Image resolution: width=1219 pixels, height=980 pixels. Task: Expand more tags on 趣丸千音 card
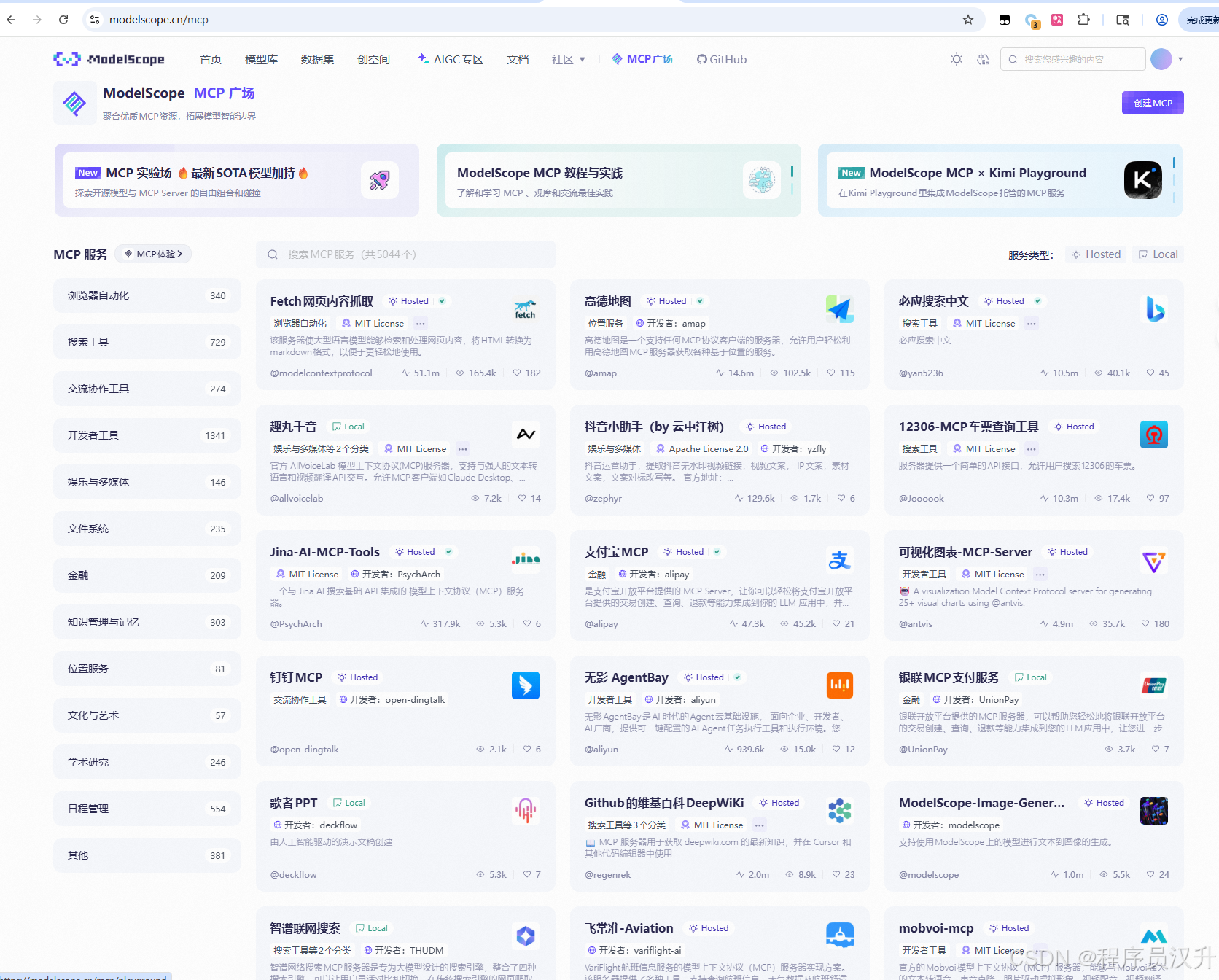click(463, 449)
